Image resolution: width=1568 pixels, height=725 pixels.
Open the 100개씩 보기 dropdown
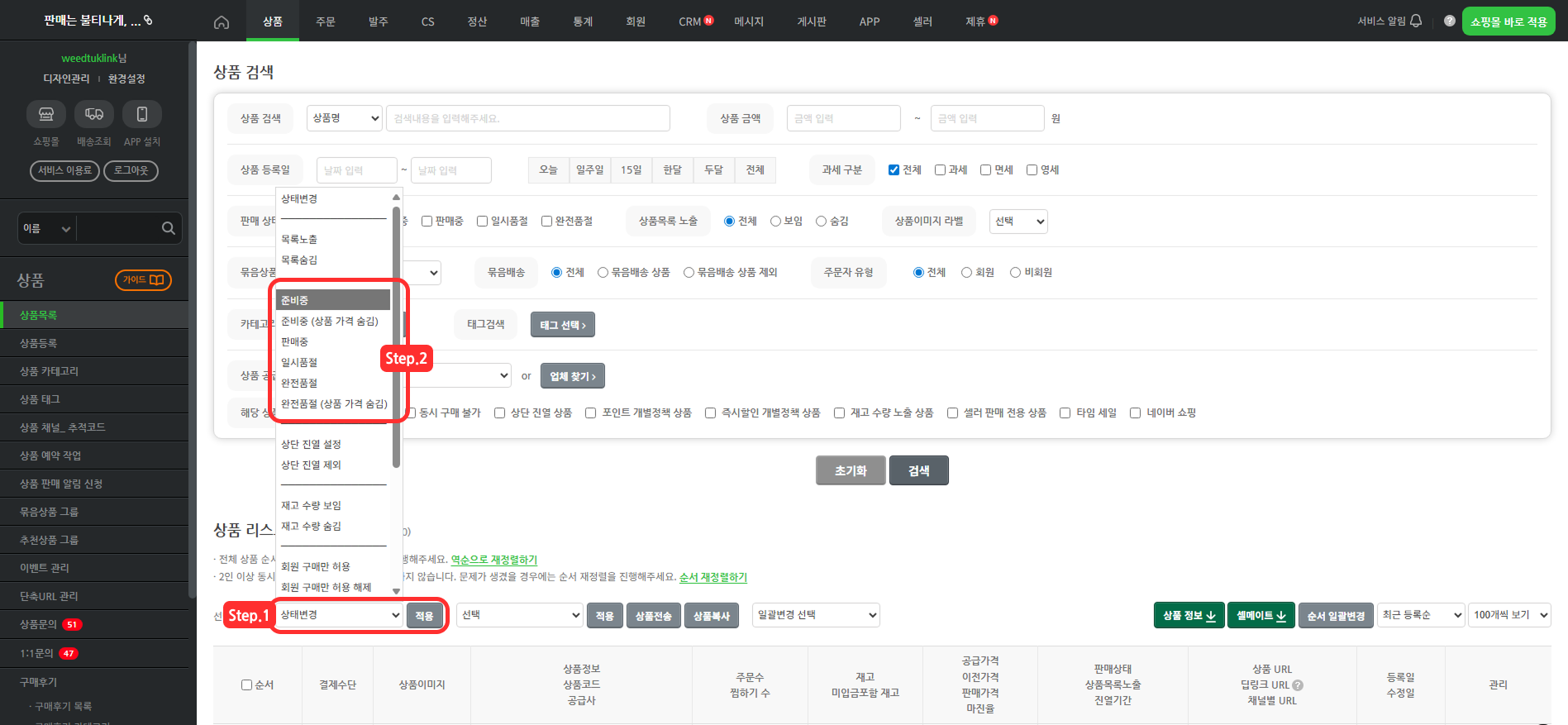[x=1509, y=615]
